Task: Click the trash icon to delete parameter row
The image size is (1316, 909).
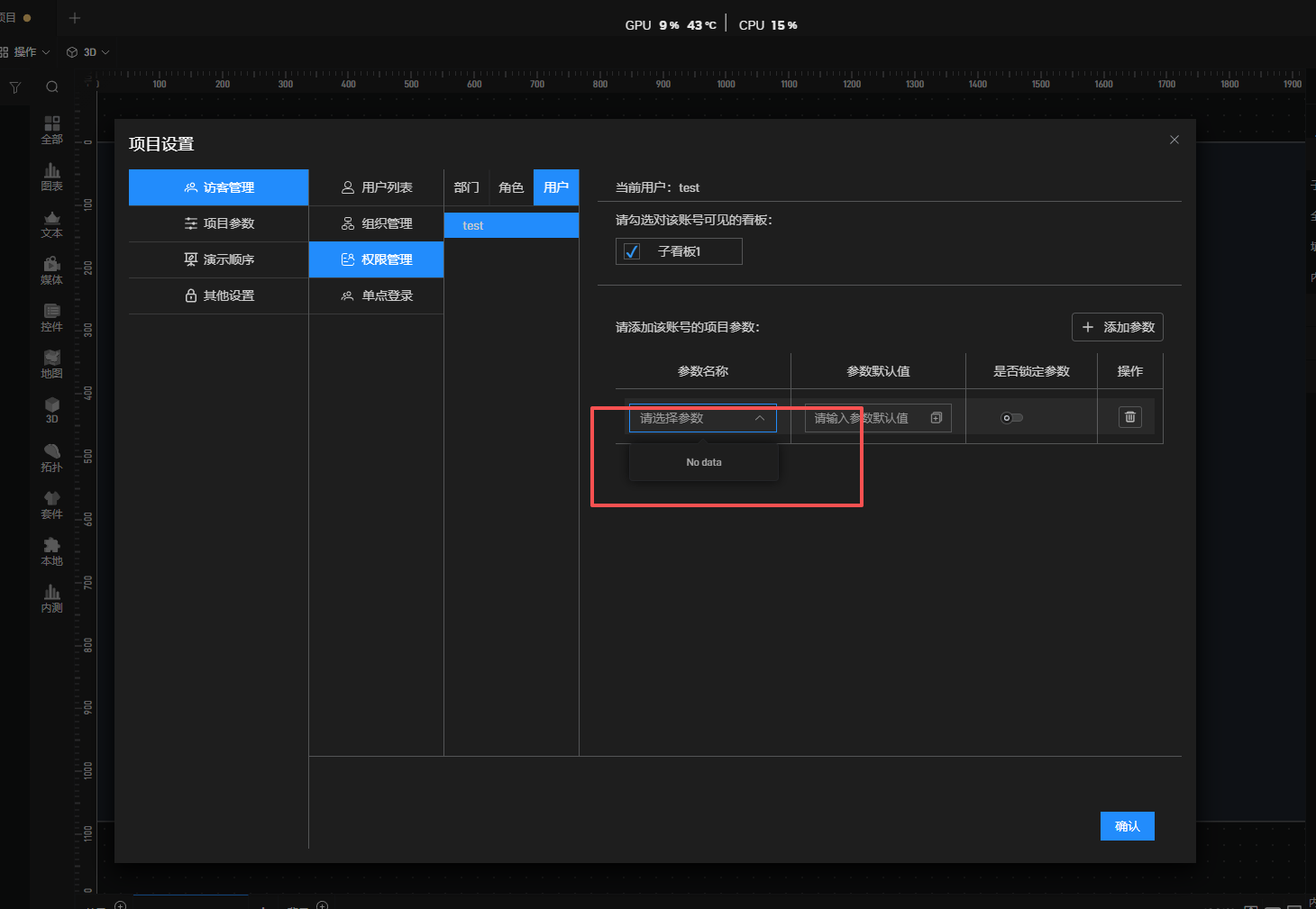Action: 1129,417
